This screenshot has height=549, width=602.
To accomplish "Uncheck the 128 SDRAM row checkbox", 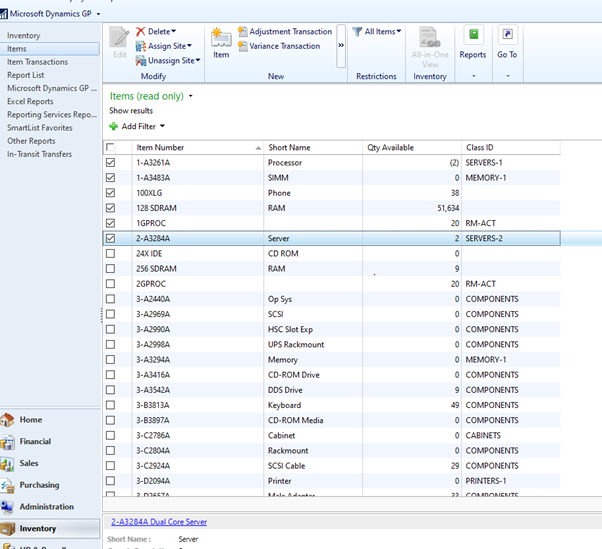I will pyautogui.click(x=111, y=208).
